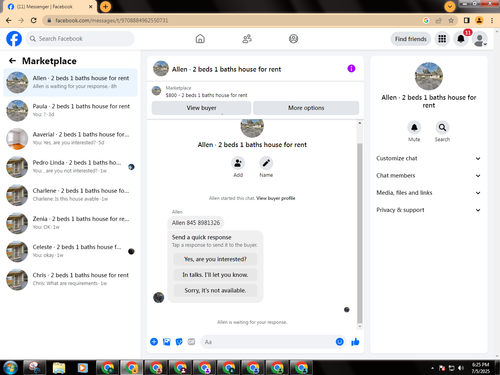
Task: Click the Name pencil edit icon
Action: pos(266,163)
